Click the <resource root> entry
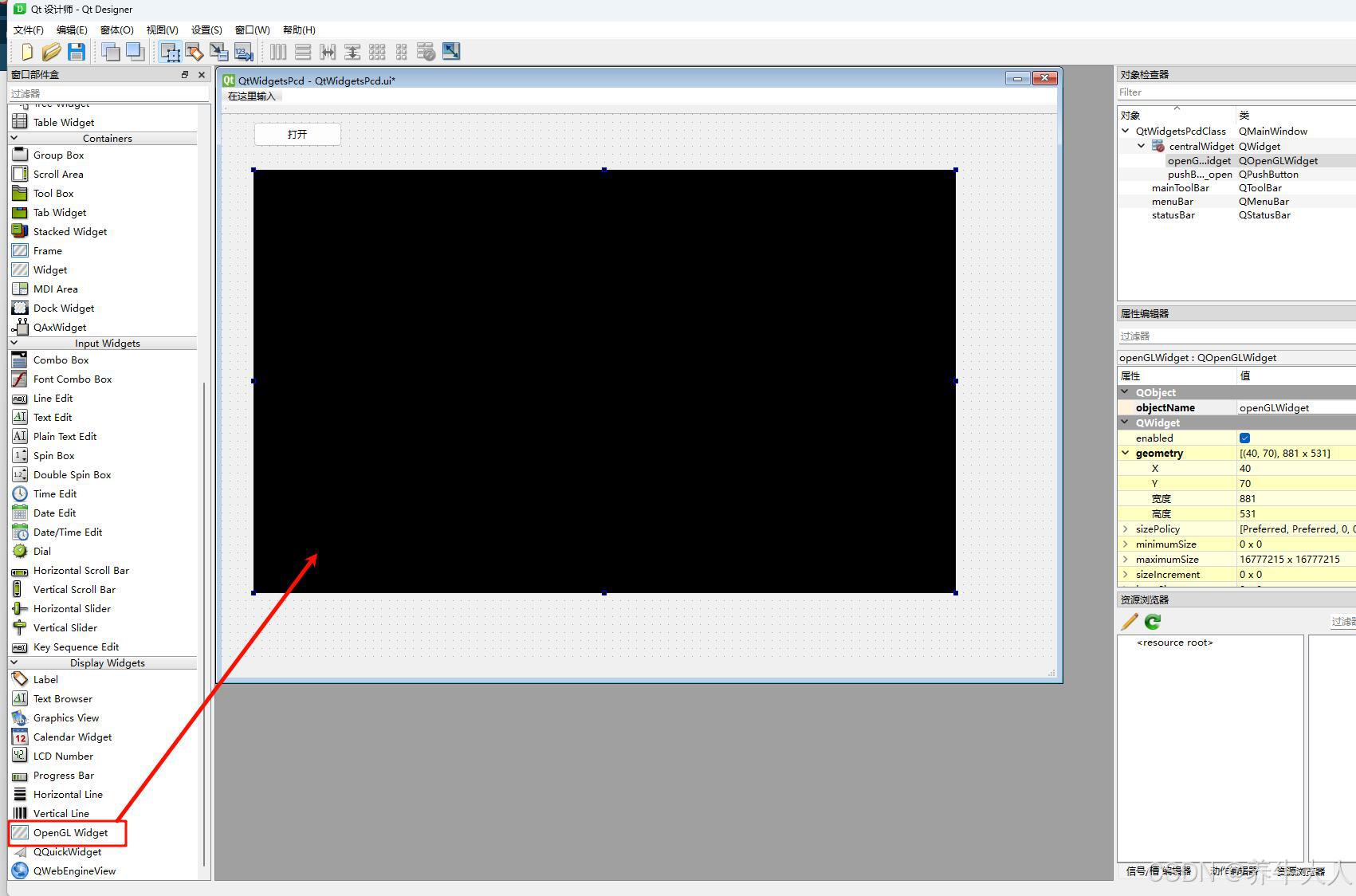 [1174, 642]
